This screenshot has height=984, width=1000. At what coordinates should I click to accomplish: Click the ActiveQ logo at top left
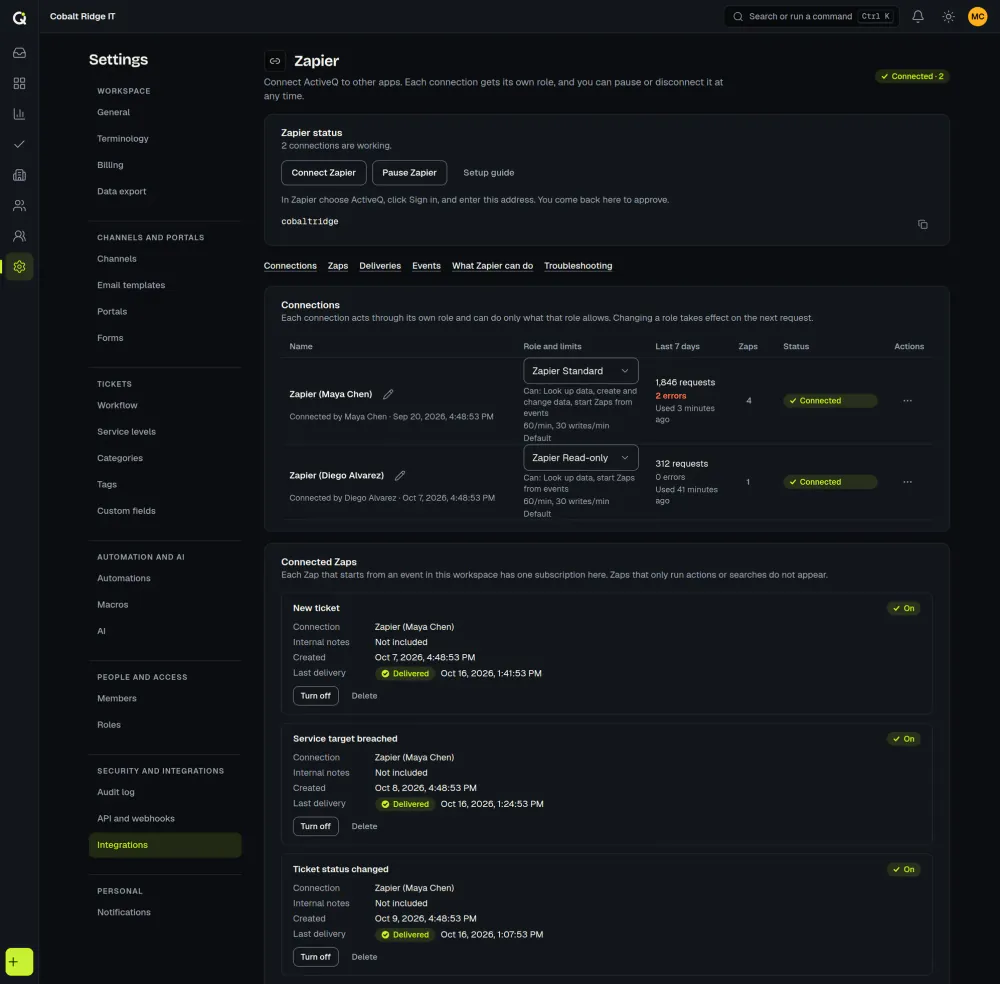tap(20, 18)
